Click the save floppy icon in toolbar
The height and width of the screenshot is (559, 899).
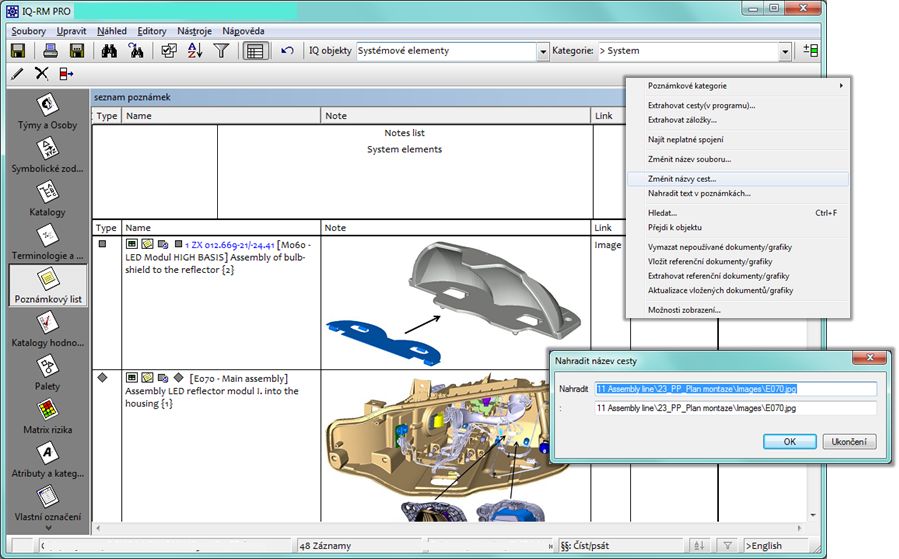18,51
